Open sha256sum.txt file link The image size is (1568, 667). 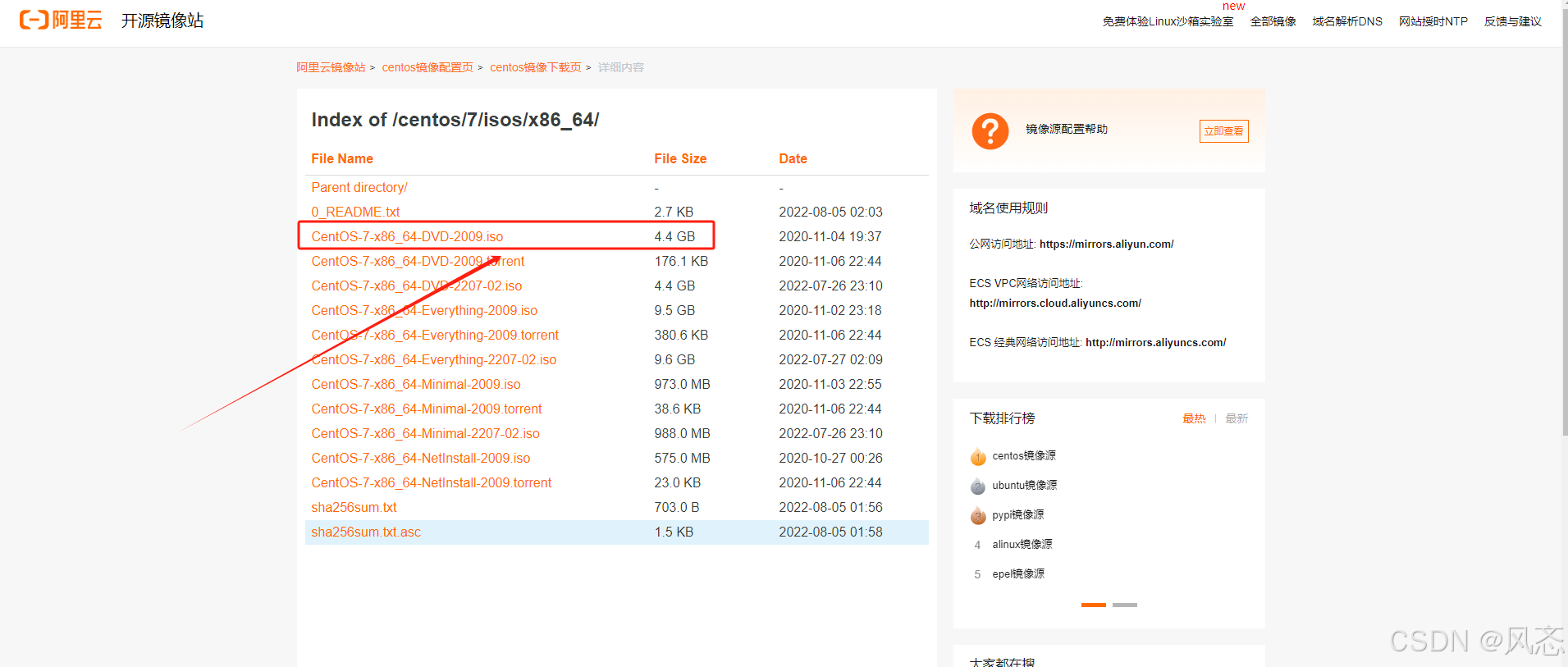[x=354, y=507]
